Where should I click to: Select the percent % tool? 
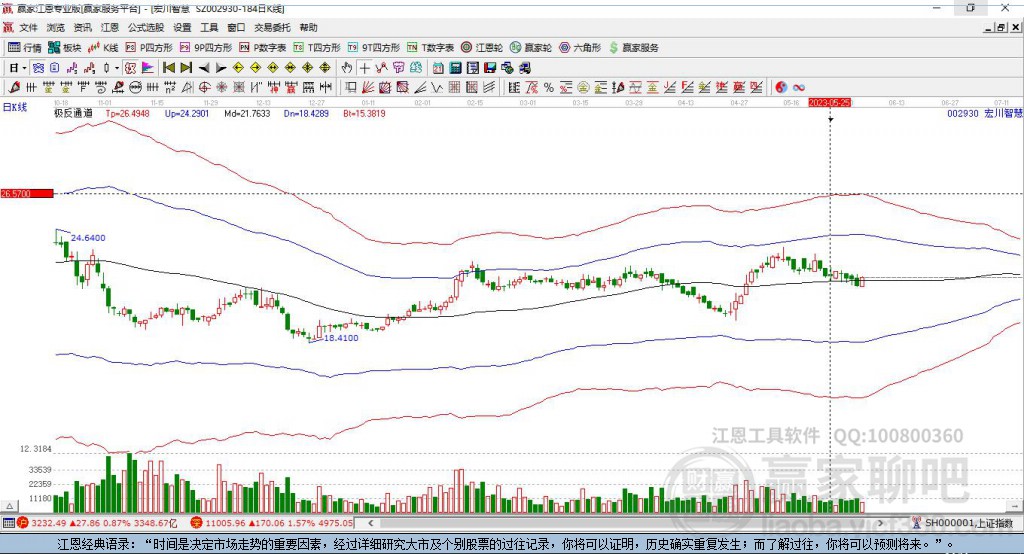tap(549, 88)
